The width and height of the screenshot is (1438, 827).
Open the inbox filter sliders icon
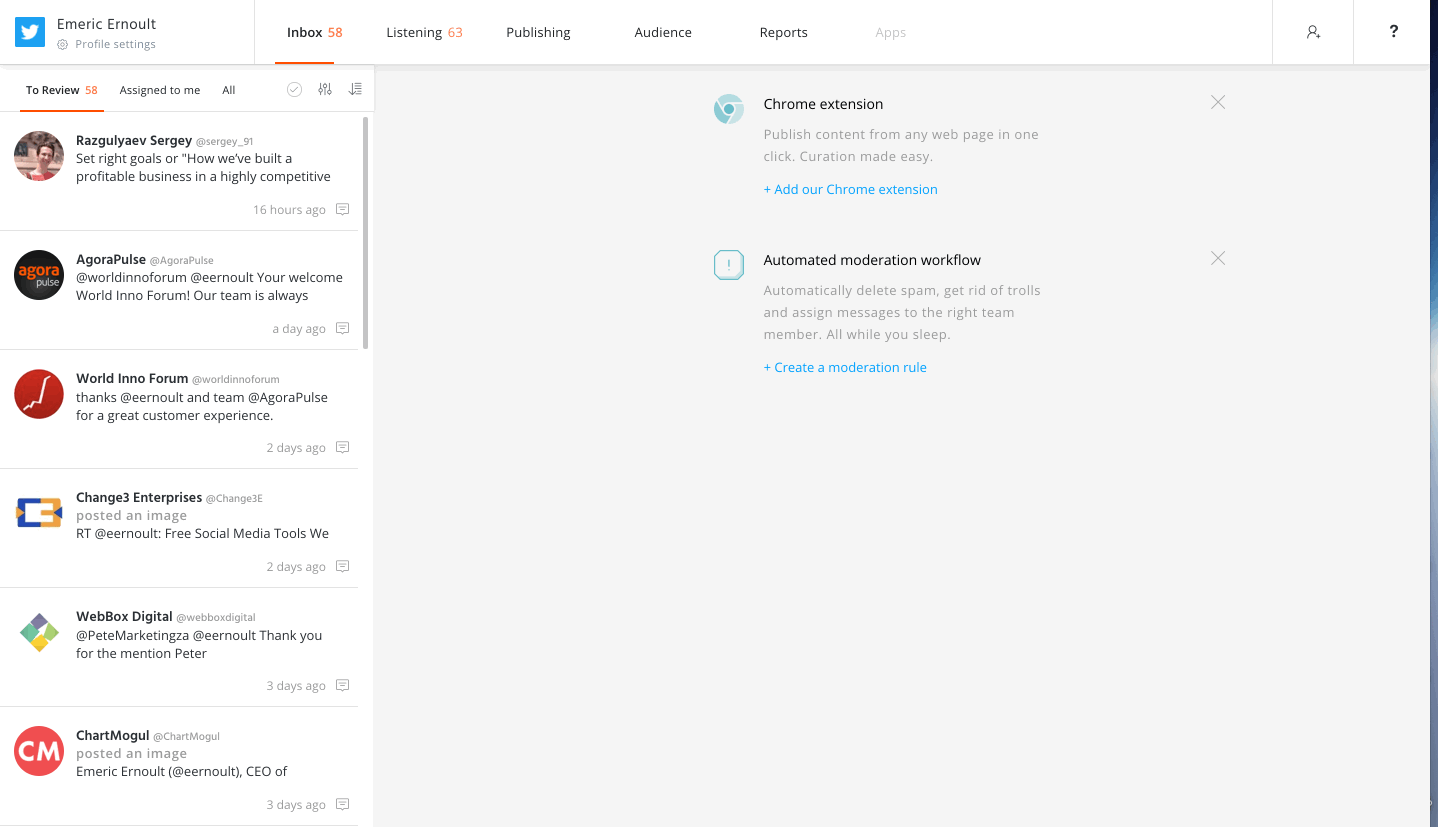pos(325,90)
